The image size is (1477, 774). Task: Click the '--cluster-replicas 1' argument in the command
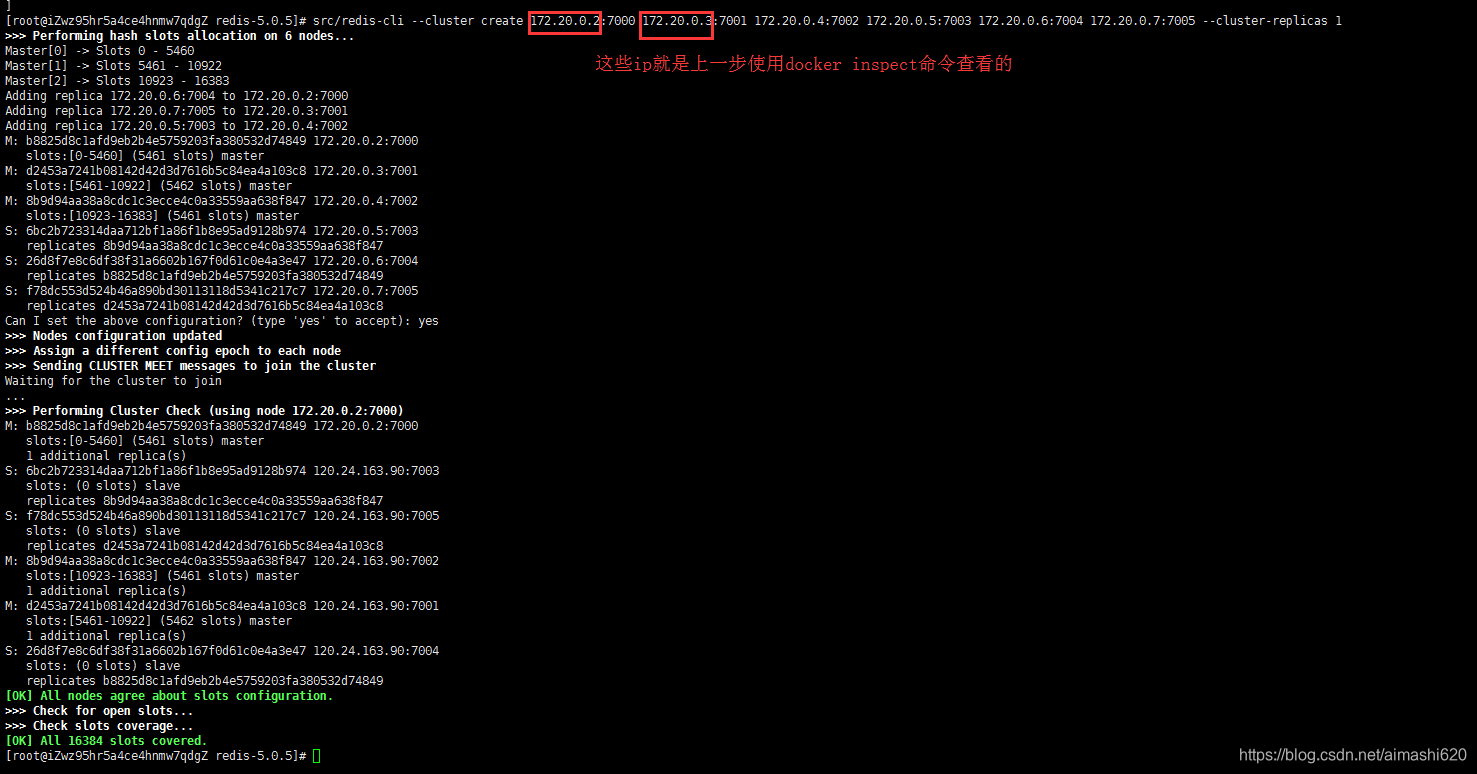(x=1272, y=21)
